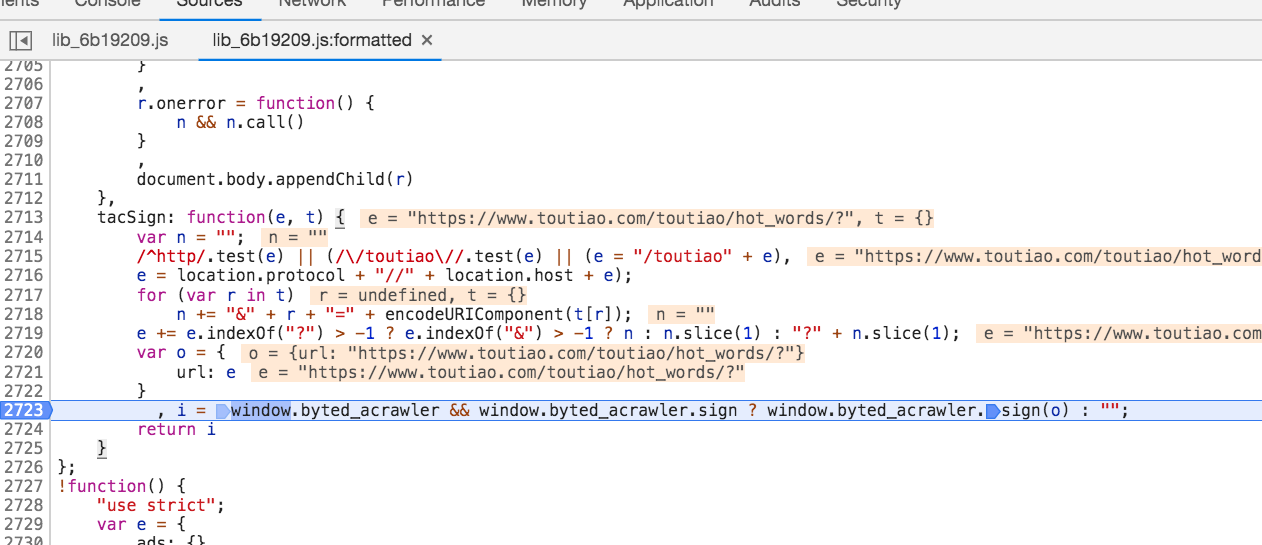
Task: Click inline value r = undefined, t = {}
Action: click(x=418, y=295)
